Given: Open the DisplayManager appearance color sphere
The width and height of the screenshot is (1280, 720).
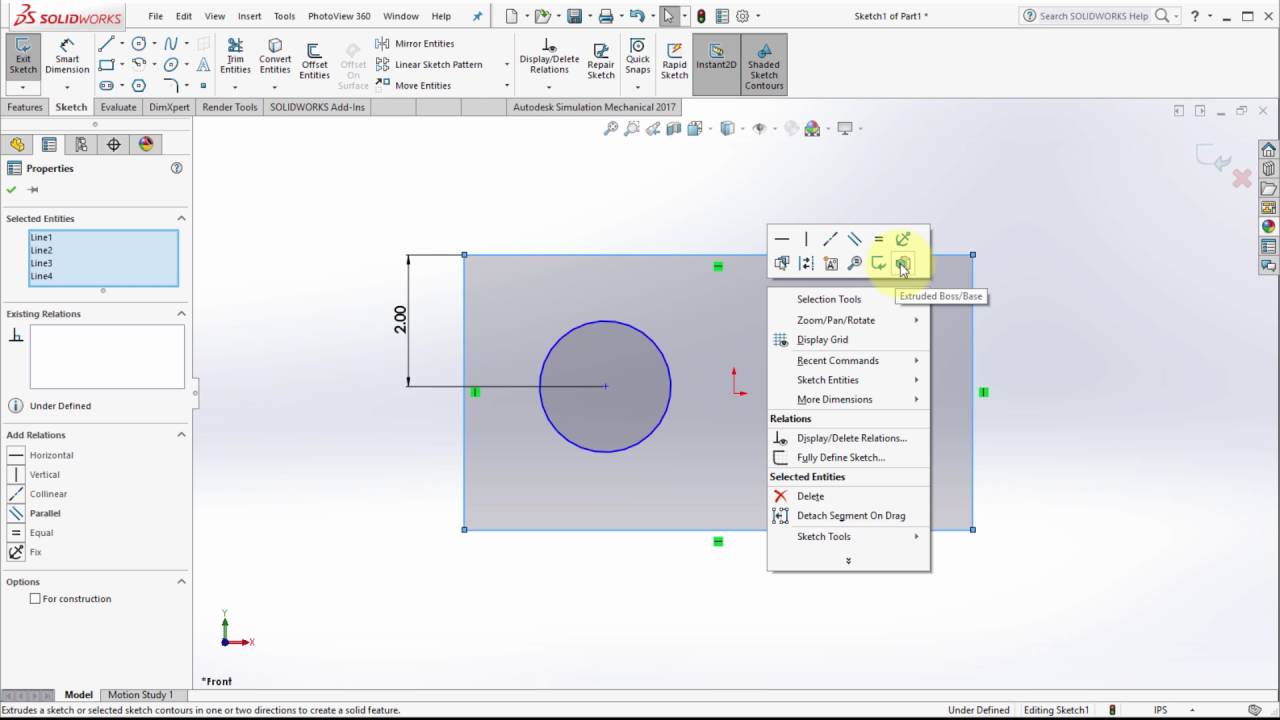Looking at the screenshot, I should pyautogui.click(x=144, y=144).
